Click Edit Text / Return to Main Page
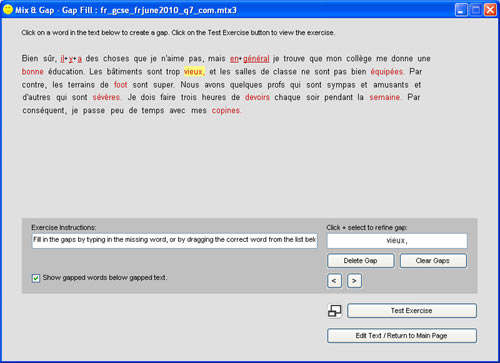The image size is (500, 363). tap(402, 336)
